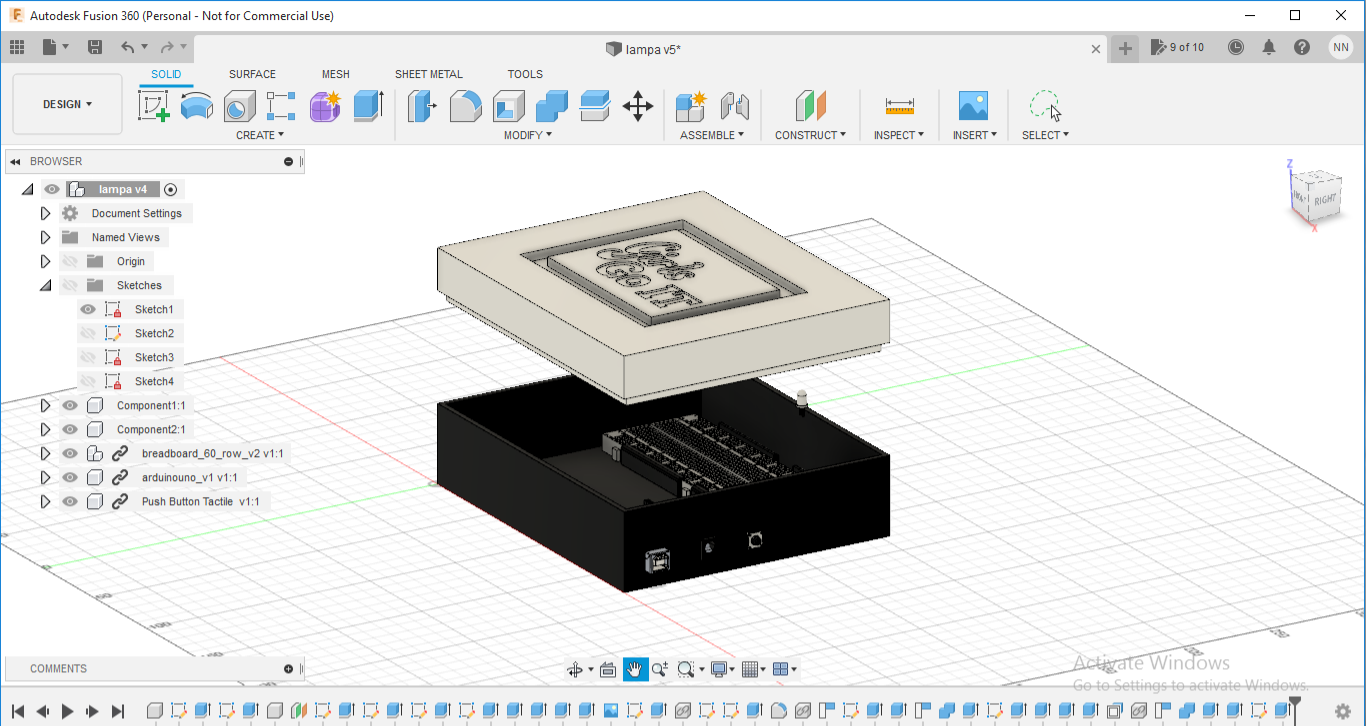Expand Document Settings node
This screenshot has width=1366, height=726.
pyautogui.click(x=45, y=213)
